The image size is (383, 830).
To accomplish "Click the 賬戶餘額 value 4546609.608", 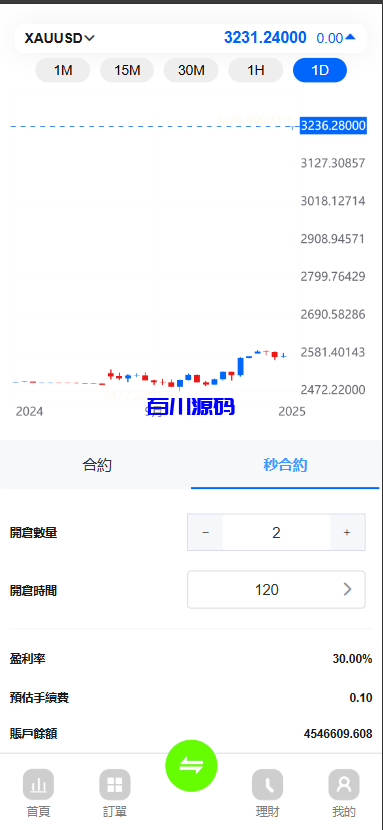I will tap(338, 734).
